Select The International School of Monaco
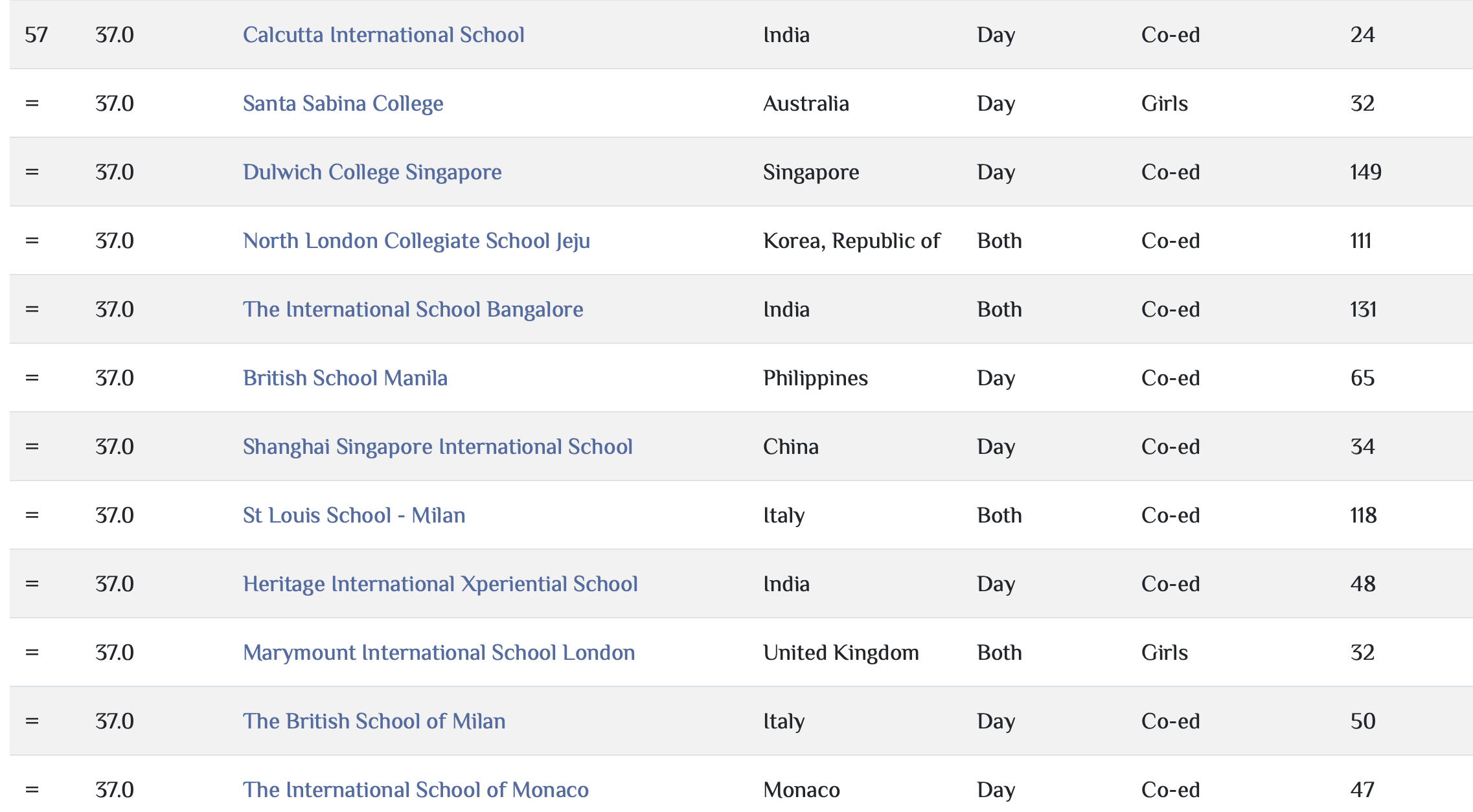The width and height of the screenshot is (1473, 812). [415, 790]
